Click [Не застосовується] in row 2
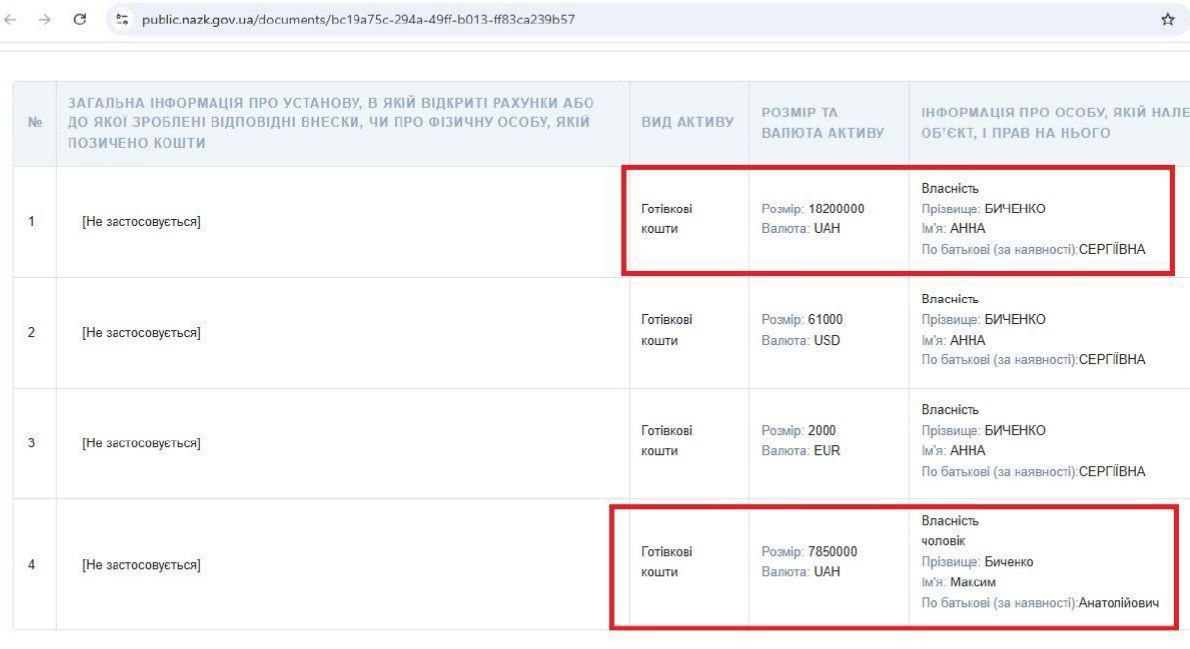This screenshot has height=649, width=1190. 141,333
